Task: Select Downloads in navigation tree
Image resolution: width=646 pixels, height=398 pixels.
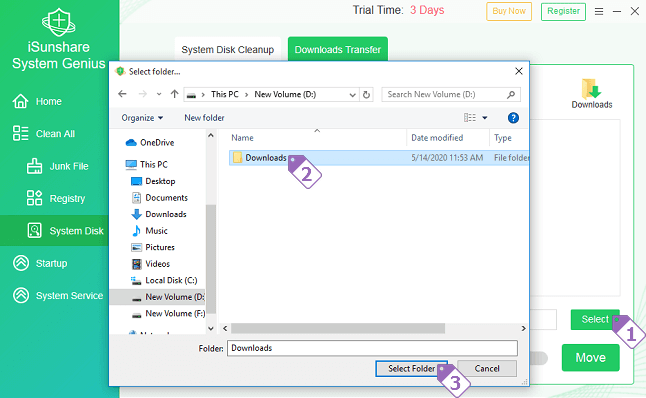Action: click(166, 214)
